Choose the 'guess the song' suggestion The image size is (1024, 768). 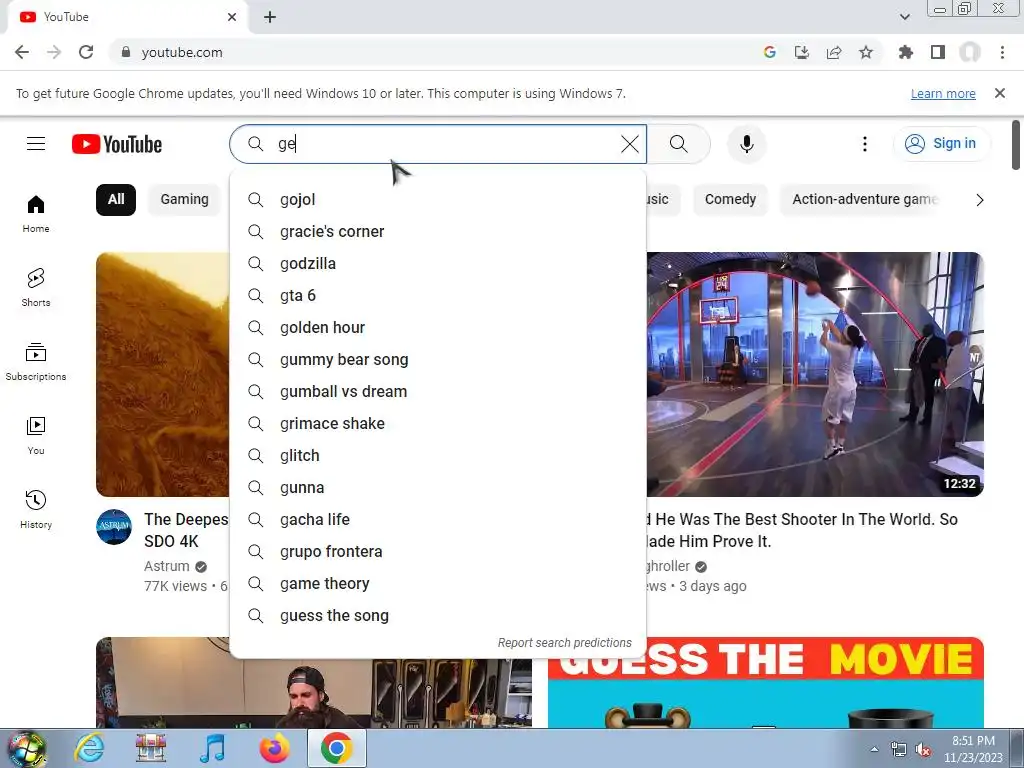coord(438,615)
